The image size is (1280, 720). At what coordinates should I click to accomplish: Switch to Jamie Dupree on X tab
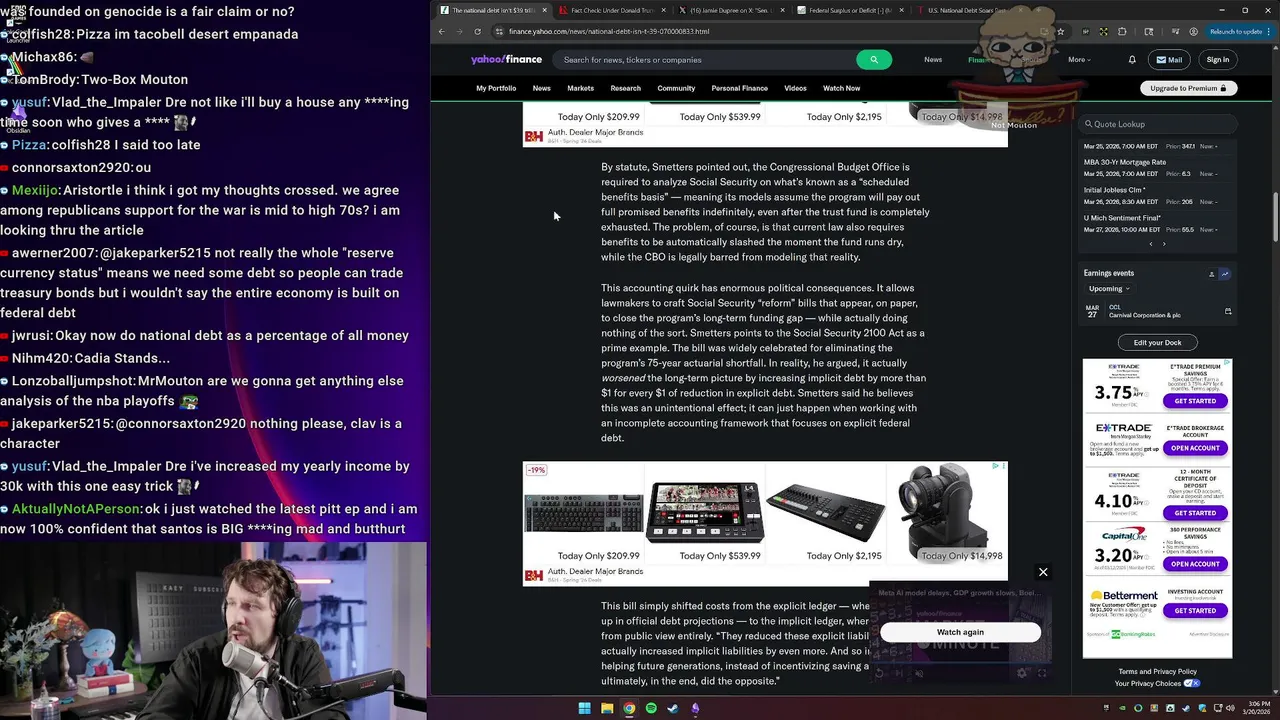pos(730,10)
